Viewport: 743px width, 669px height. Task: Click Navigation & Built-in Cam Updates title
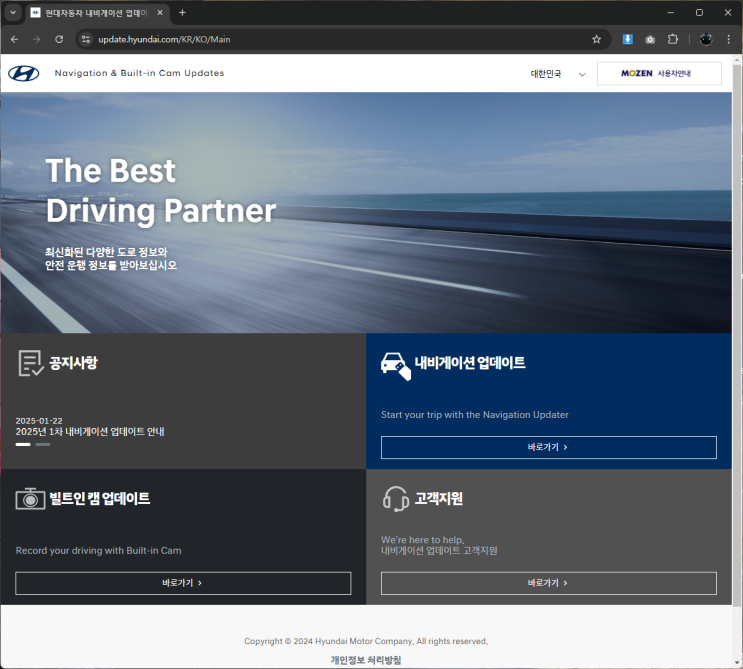point(139,73)
